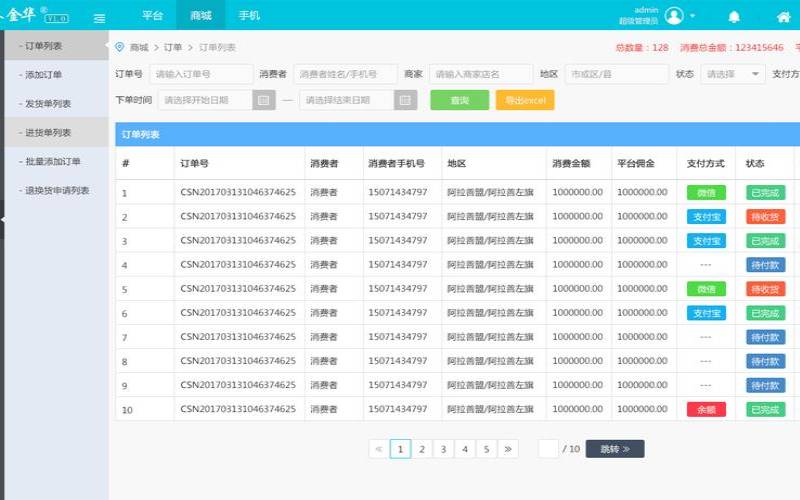Screen dimensions: 800x500
Task: Click the orange 导出excel button
Action: [x=525, y=100]
